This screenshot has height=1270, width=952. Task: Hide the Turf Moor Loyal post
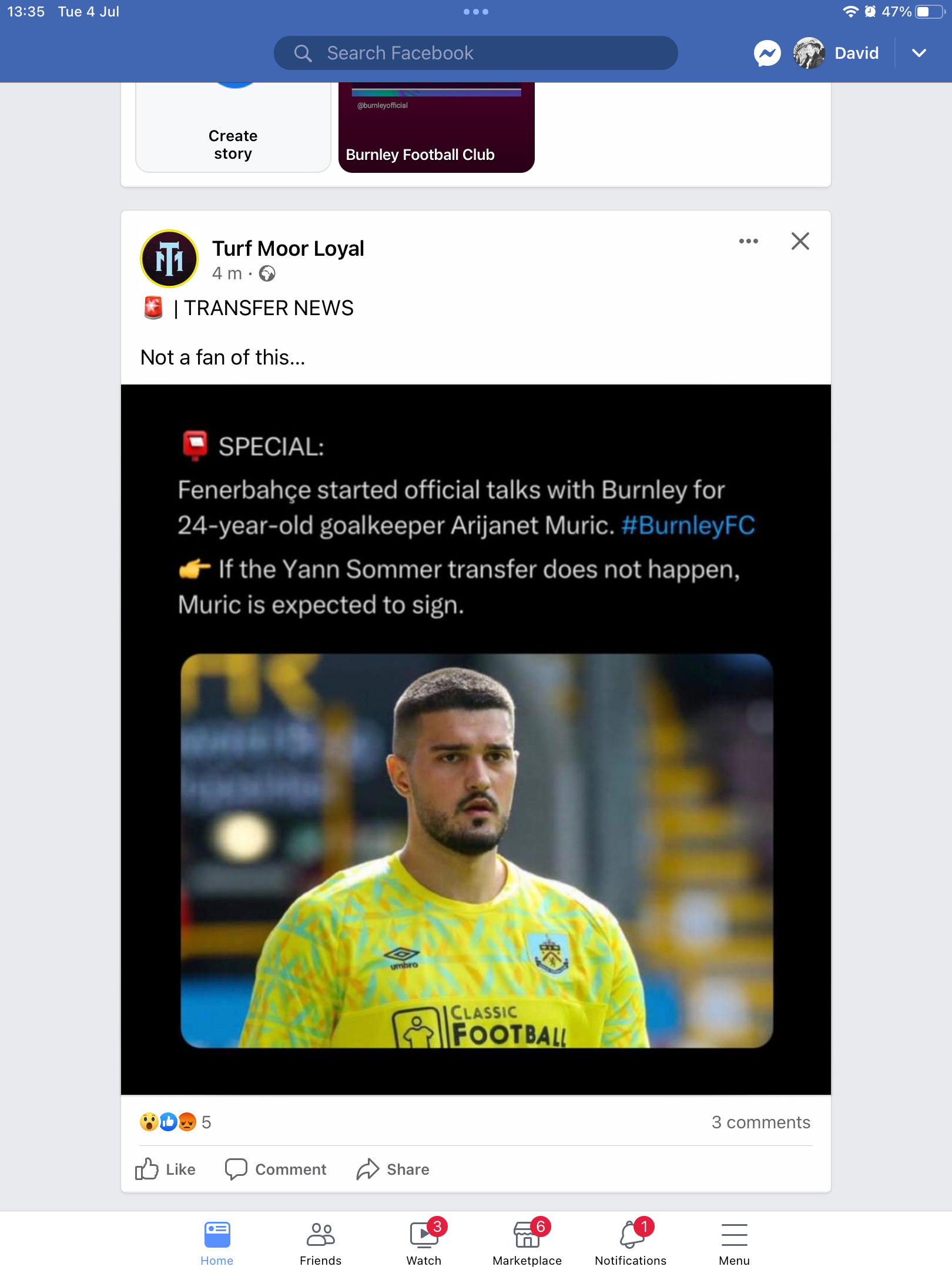[800, 241]
